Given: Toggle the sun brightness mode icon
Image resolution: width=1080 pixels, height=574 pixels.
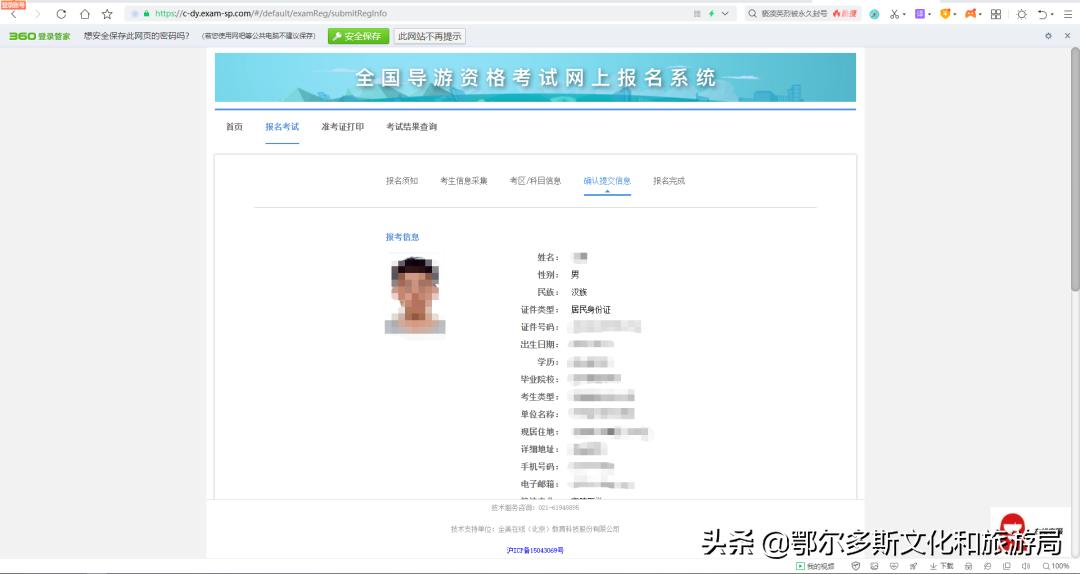Looking at the screenshot, I should (x=1021, y=14).
